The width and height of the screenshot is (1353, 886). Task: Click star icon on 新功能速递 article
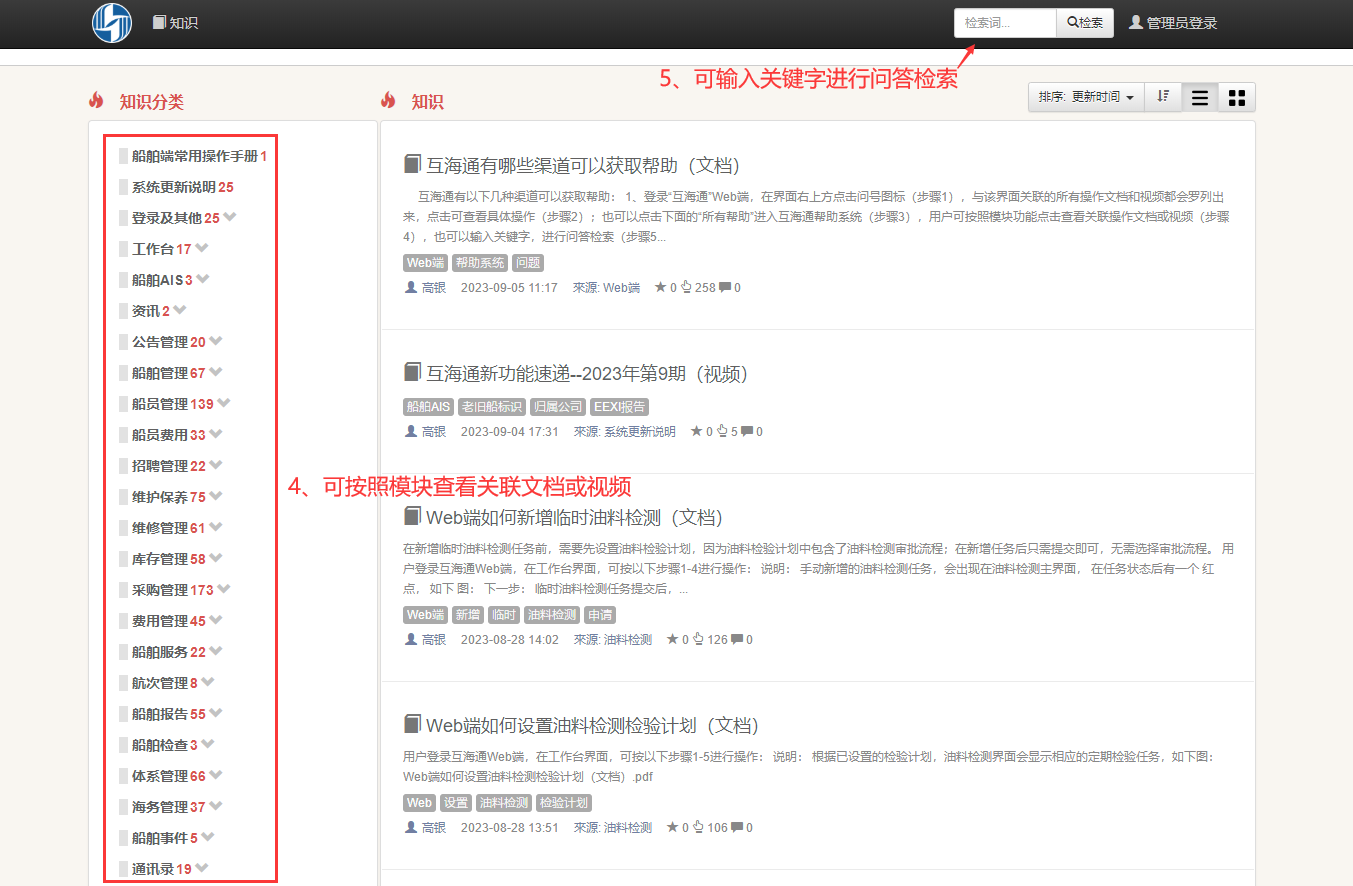tap(696, 432)
